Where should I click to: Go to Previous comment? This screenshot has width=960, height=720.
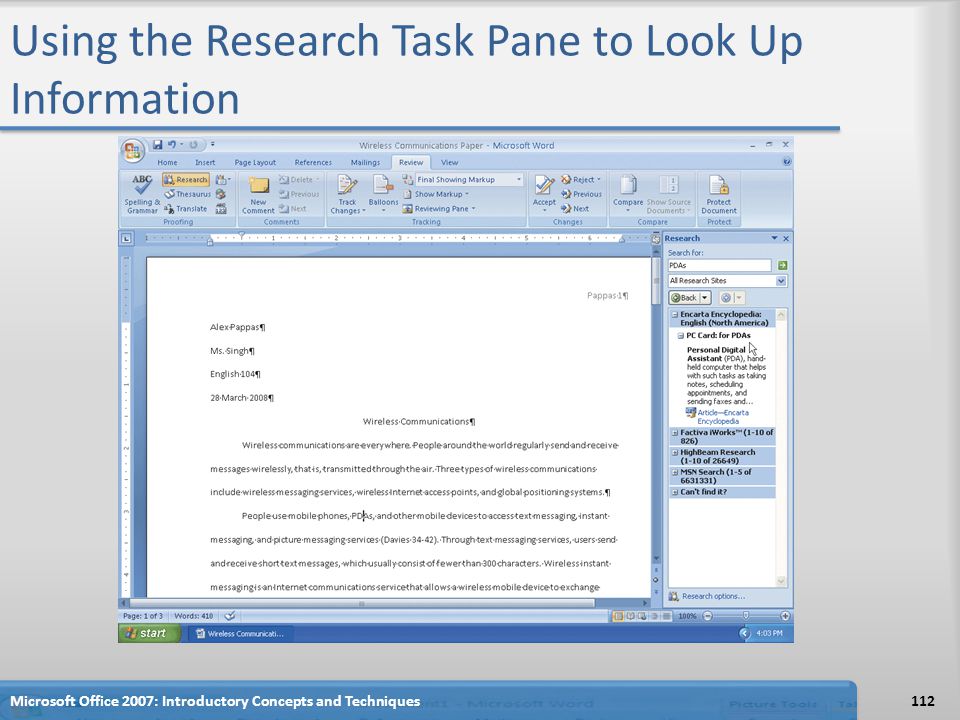tap(299, 194)
